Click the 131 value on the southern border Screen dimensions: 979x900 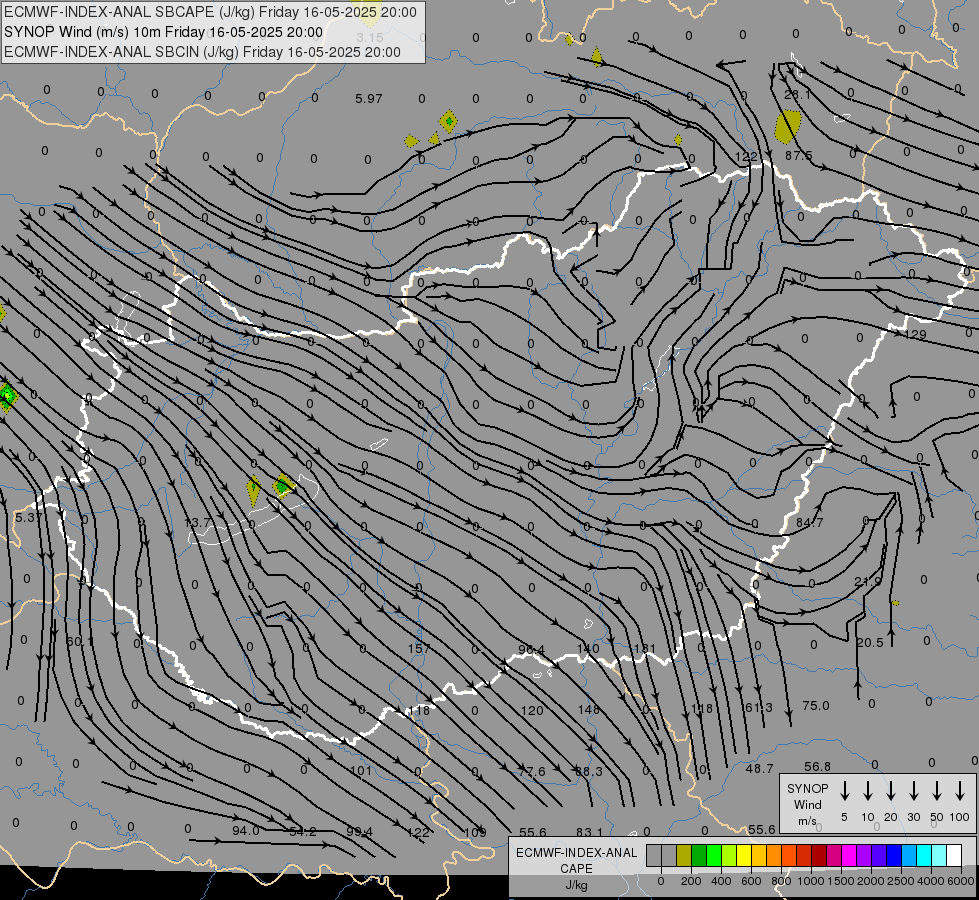click(644, 648)
